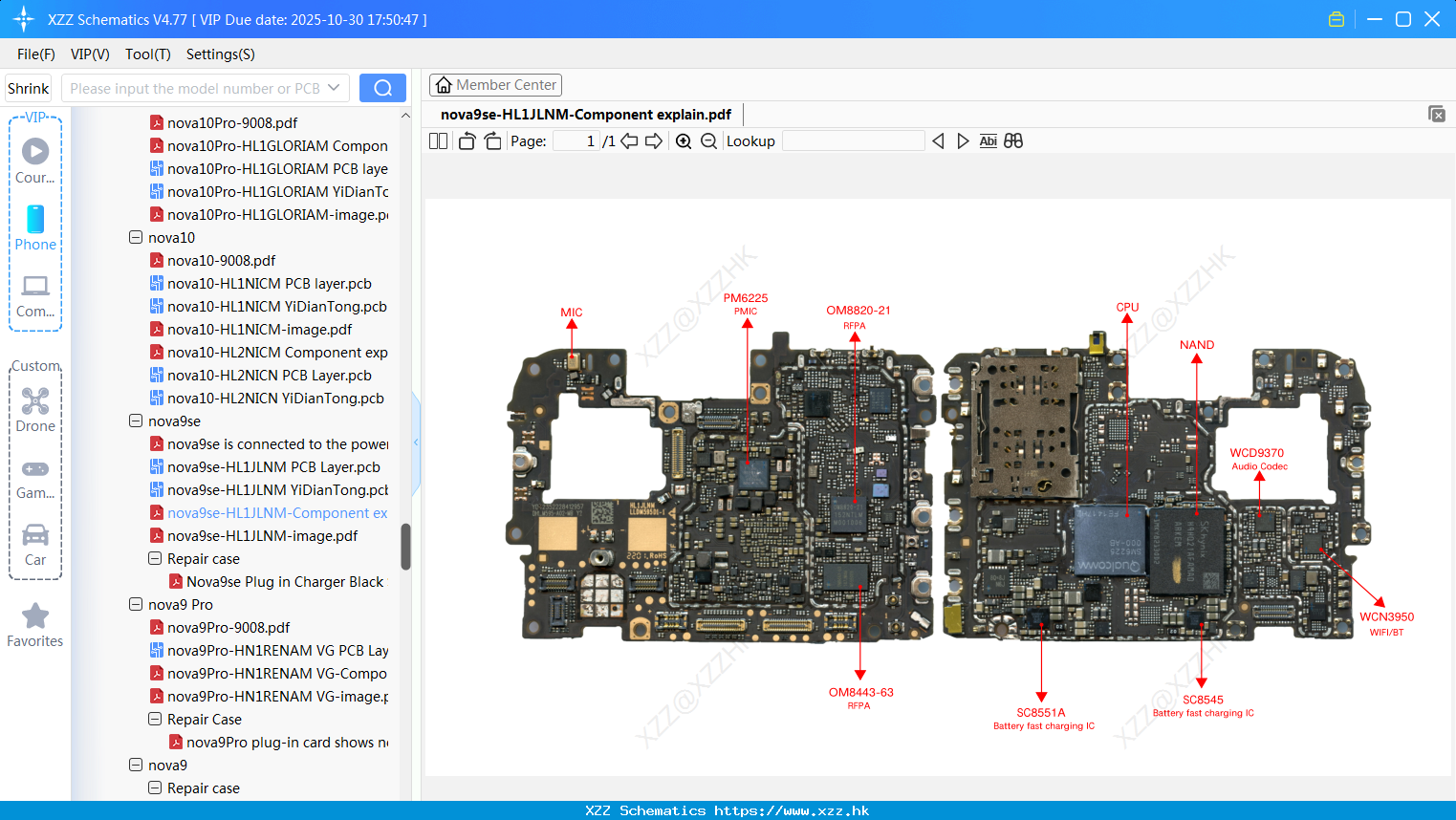Screen dimensions: 1456x820
Task: Click the home icon in Member Center
Action: [444, 85]
